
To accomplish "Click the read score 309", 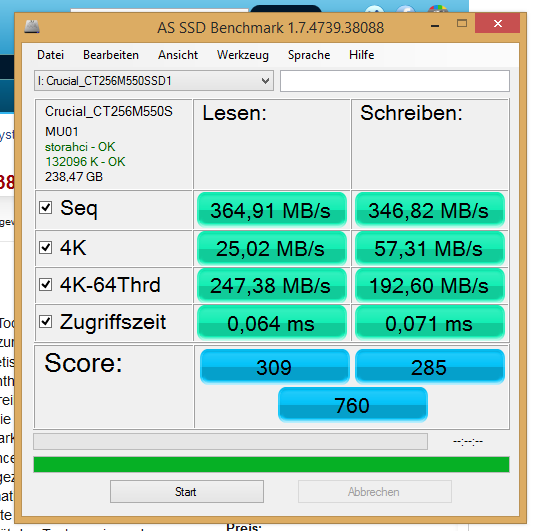I will pos(274,366).
